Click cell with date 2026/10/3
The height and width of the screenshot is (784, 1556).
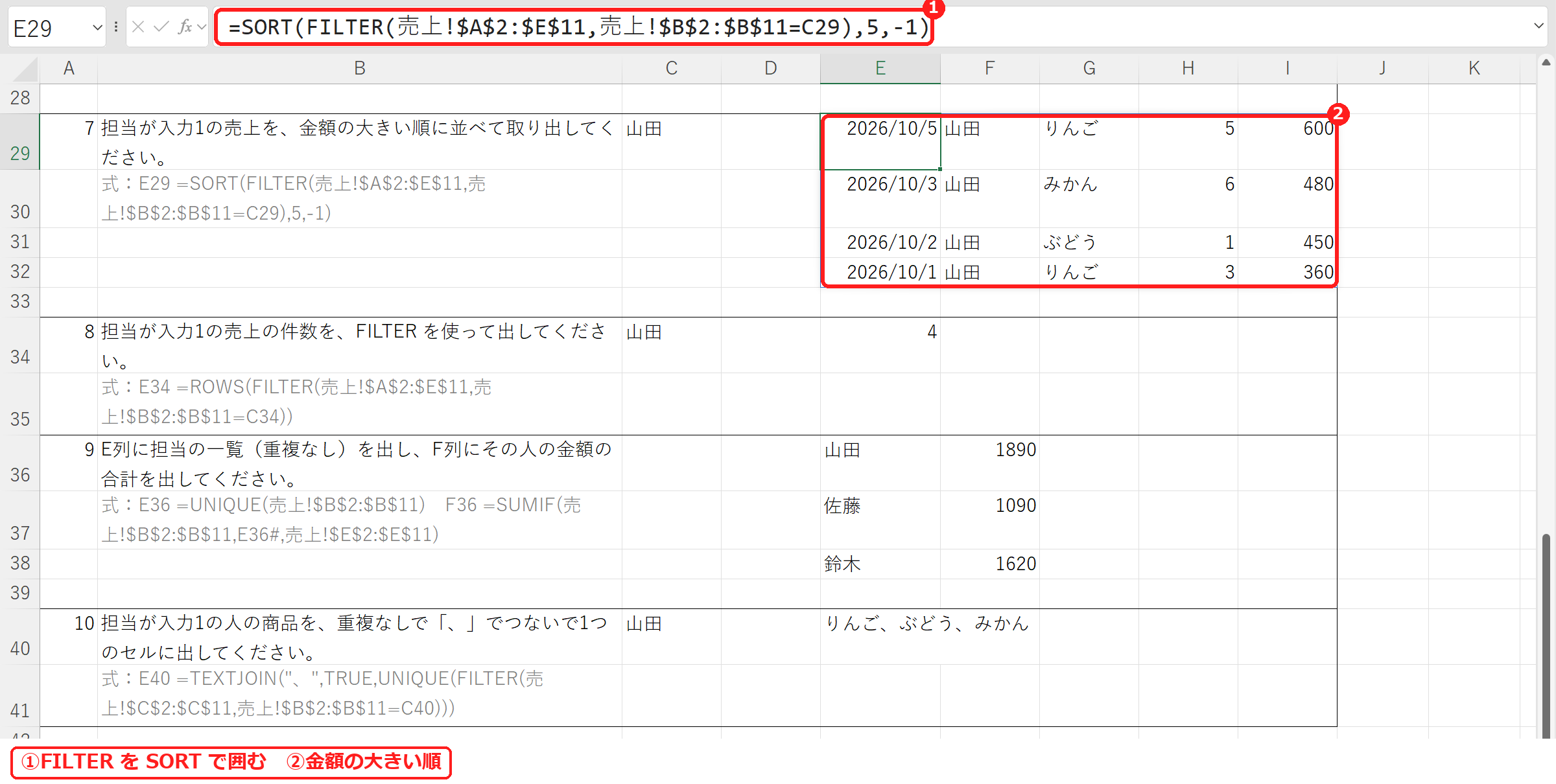(x=880, y=199)
